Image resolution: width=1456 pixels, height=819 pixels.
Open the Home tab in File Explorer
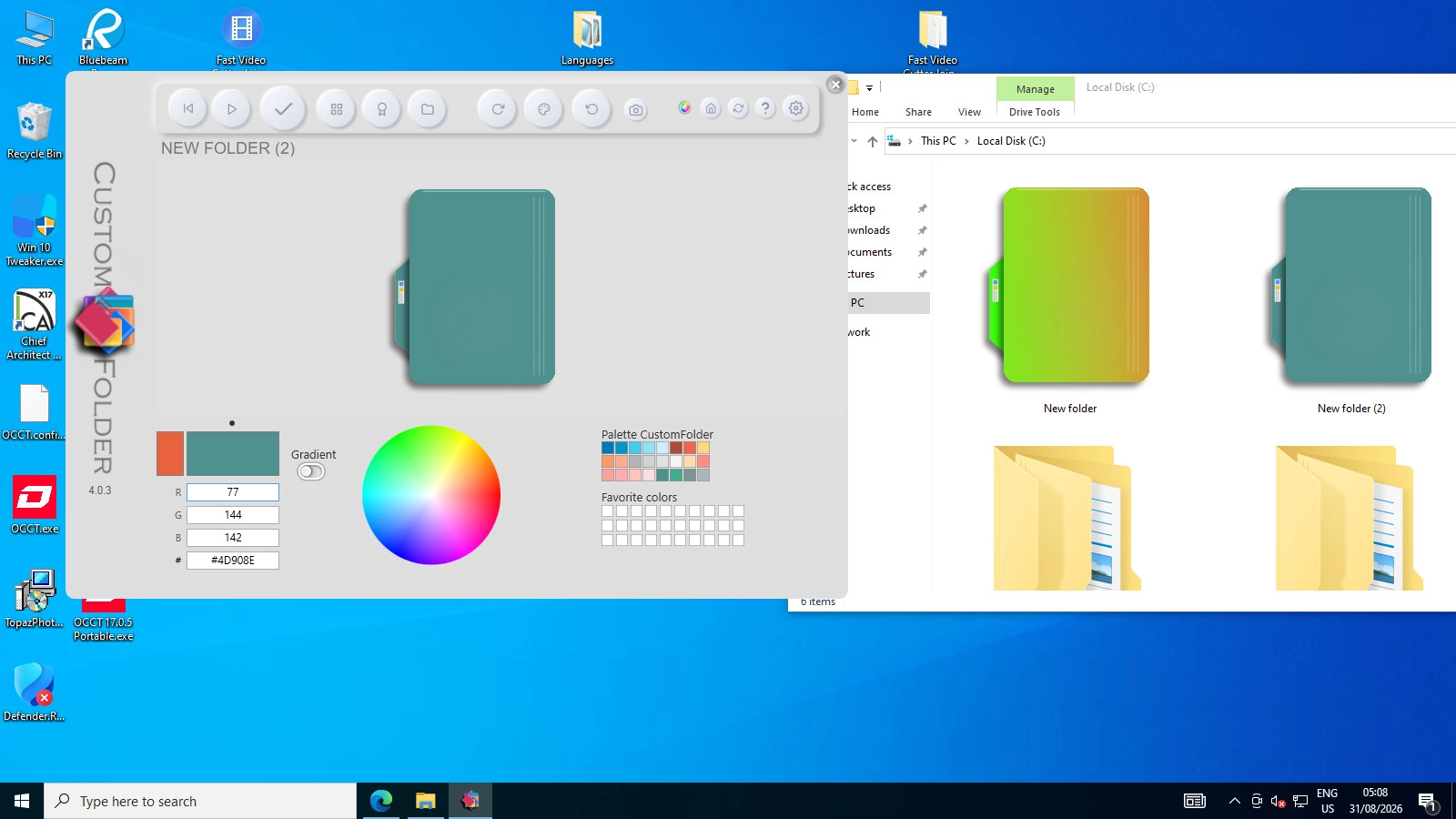tap(865, 112)
